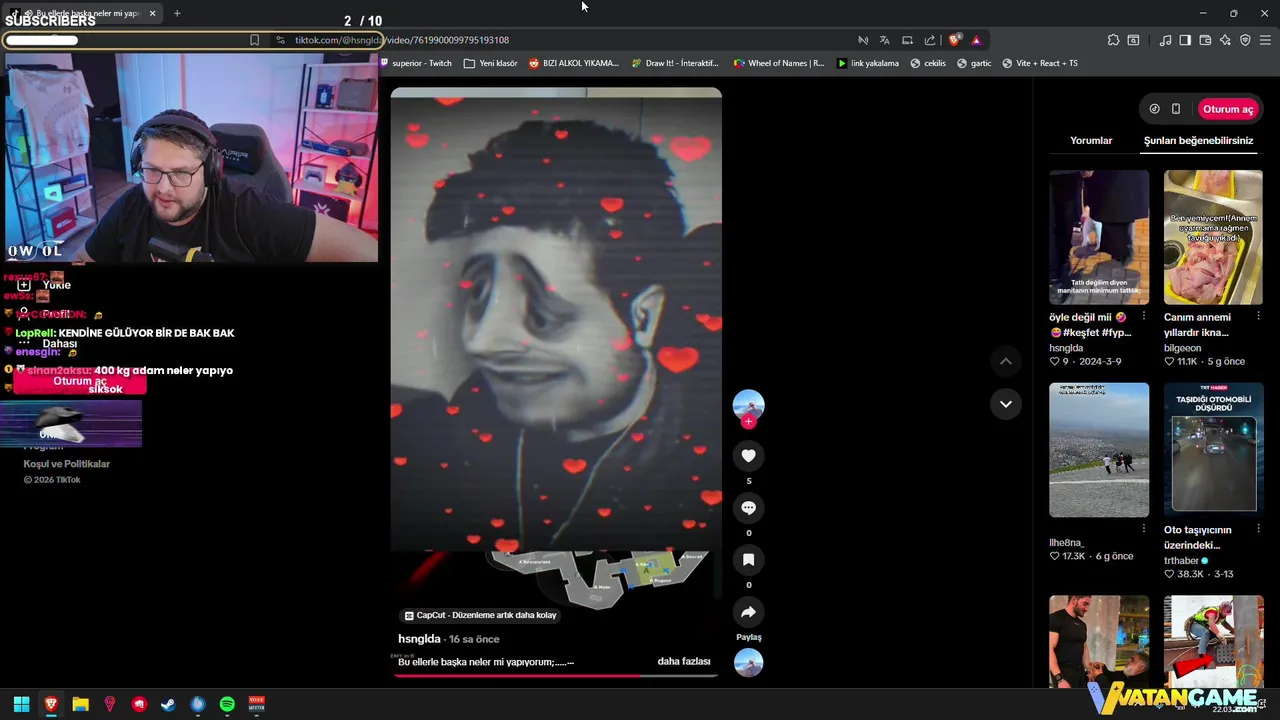Image resolution: width=1280 pixels, height=720 pixels.
Task: Open 'superior - Twitch' bookmark
Action: pyautogui.click(x=415, y=63)
